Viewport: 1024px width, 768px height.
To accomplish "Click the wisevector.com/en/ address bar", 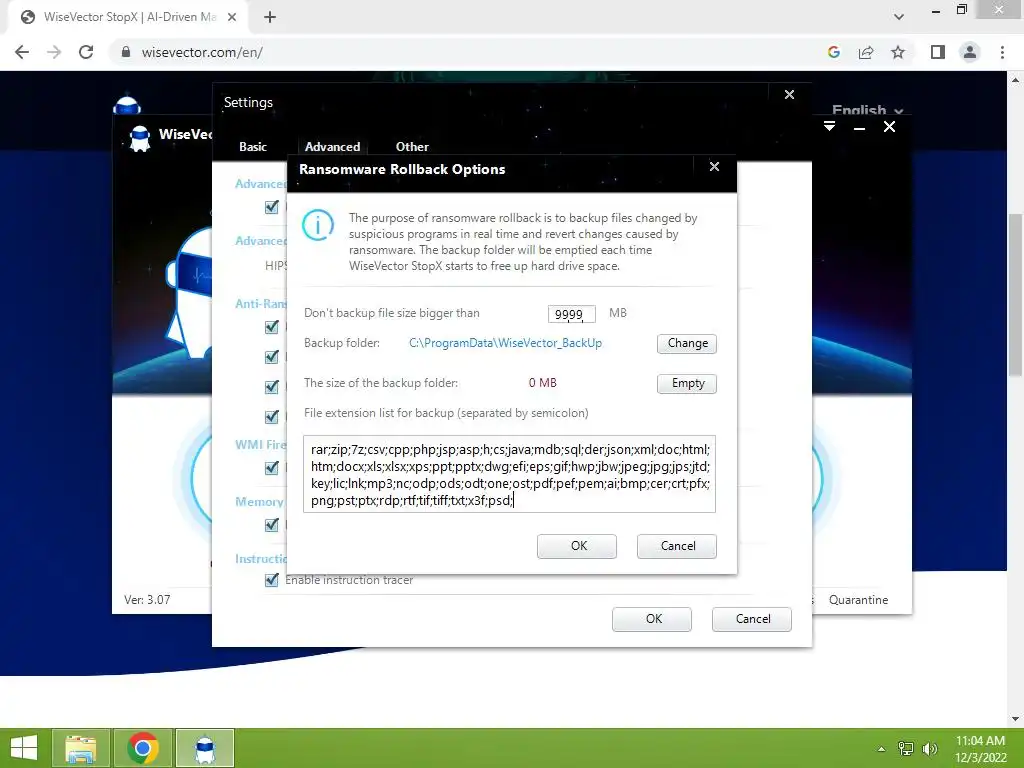I will click(464, 52).
